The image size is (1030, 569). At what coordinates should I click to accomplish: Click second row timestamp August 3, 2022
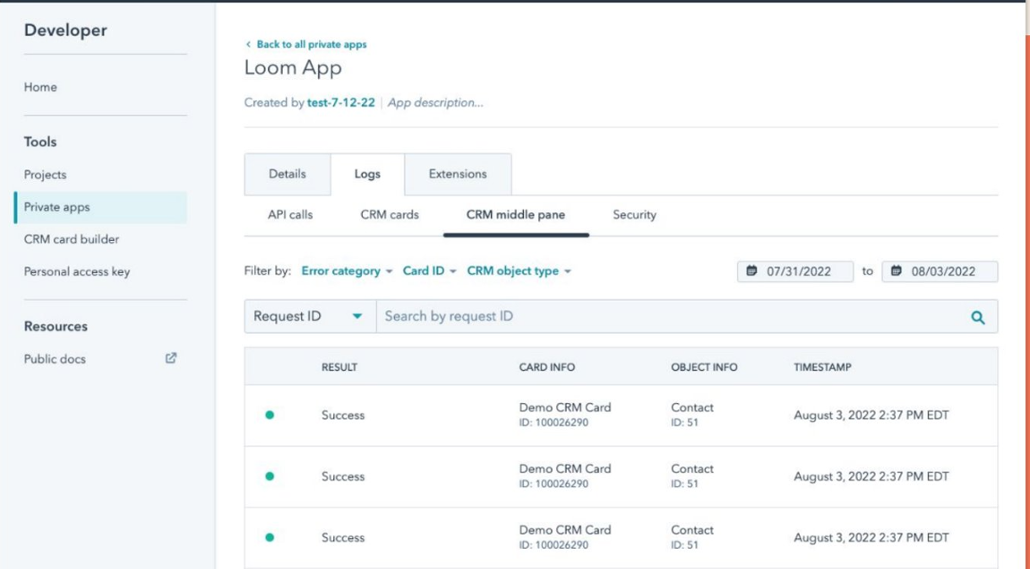871,476
